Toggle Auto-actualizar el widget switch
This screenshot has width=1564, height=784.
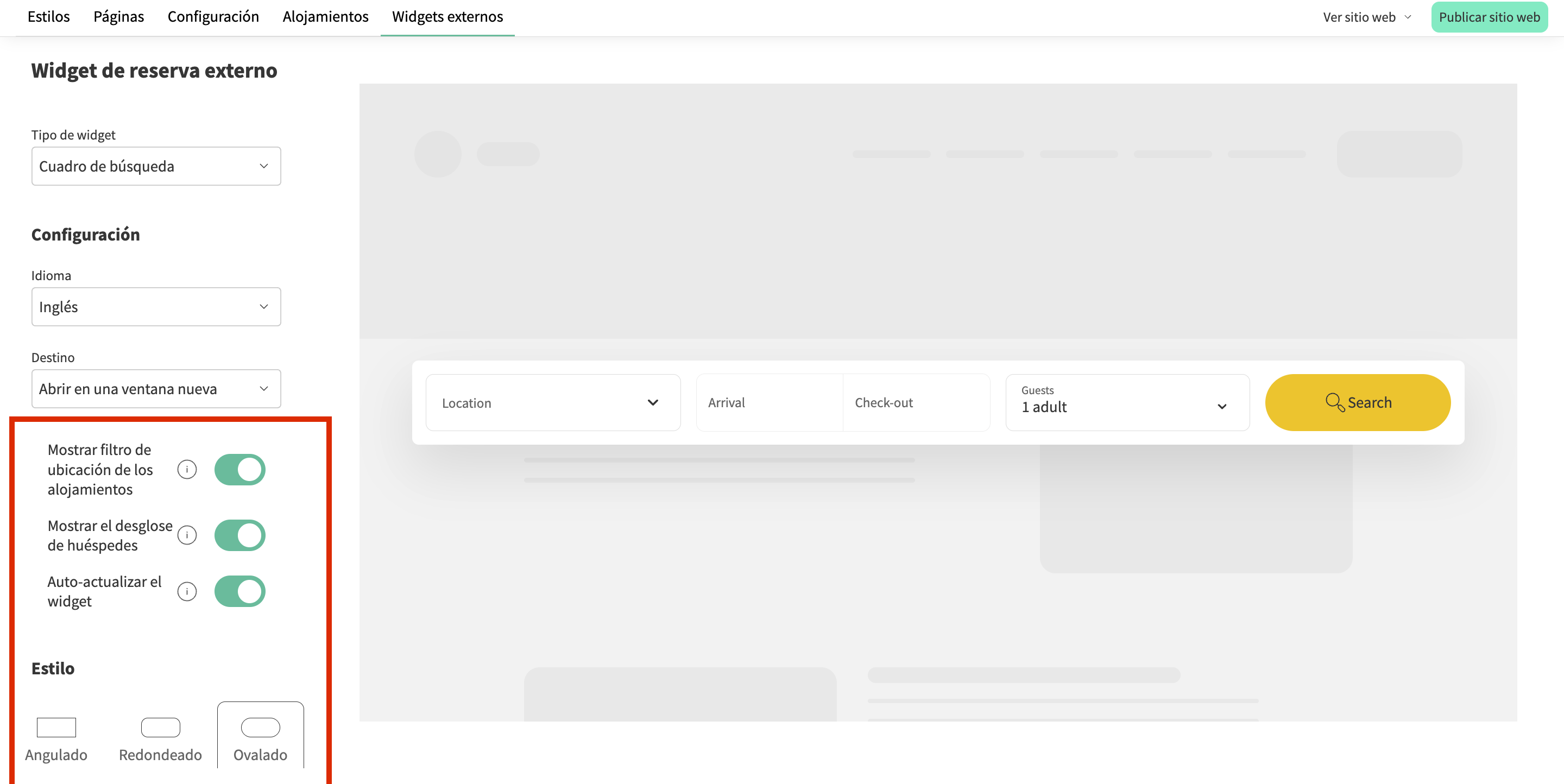(240, 591)
